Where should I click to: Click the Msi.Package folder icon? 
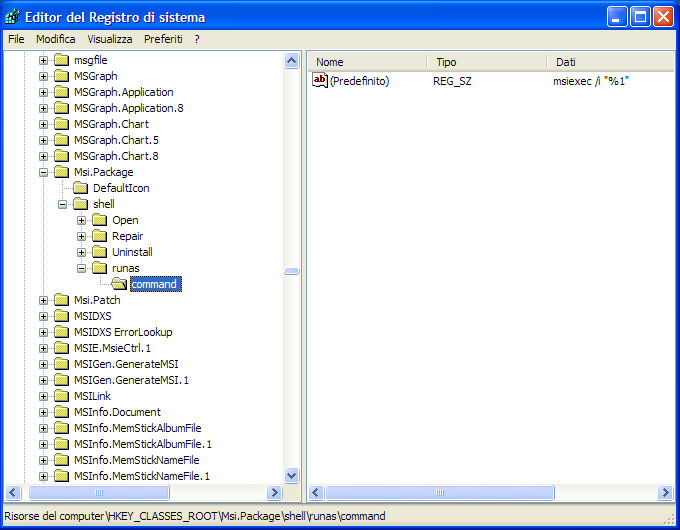tap(62, 172)
